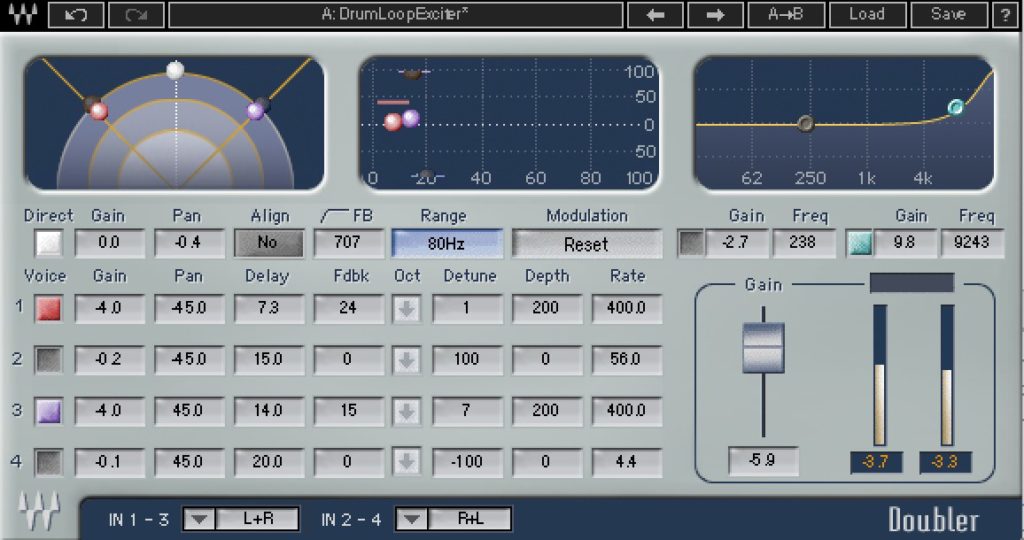Toggle the Align No button

(269, 243)
